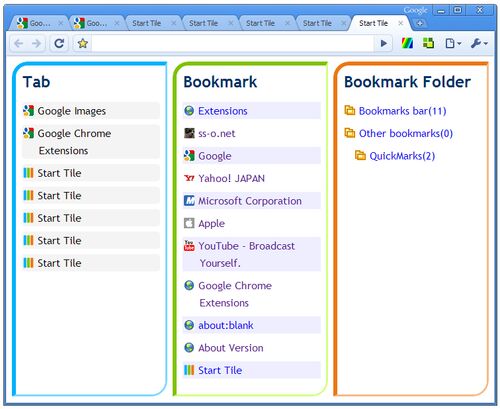Switch to the third browser tab, Start Tile
The height and width of the screenshot is (409, 500).
[152, 23]
